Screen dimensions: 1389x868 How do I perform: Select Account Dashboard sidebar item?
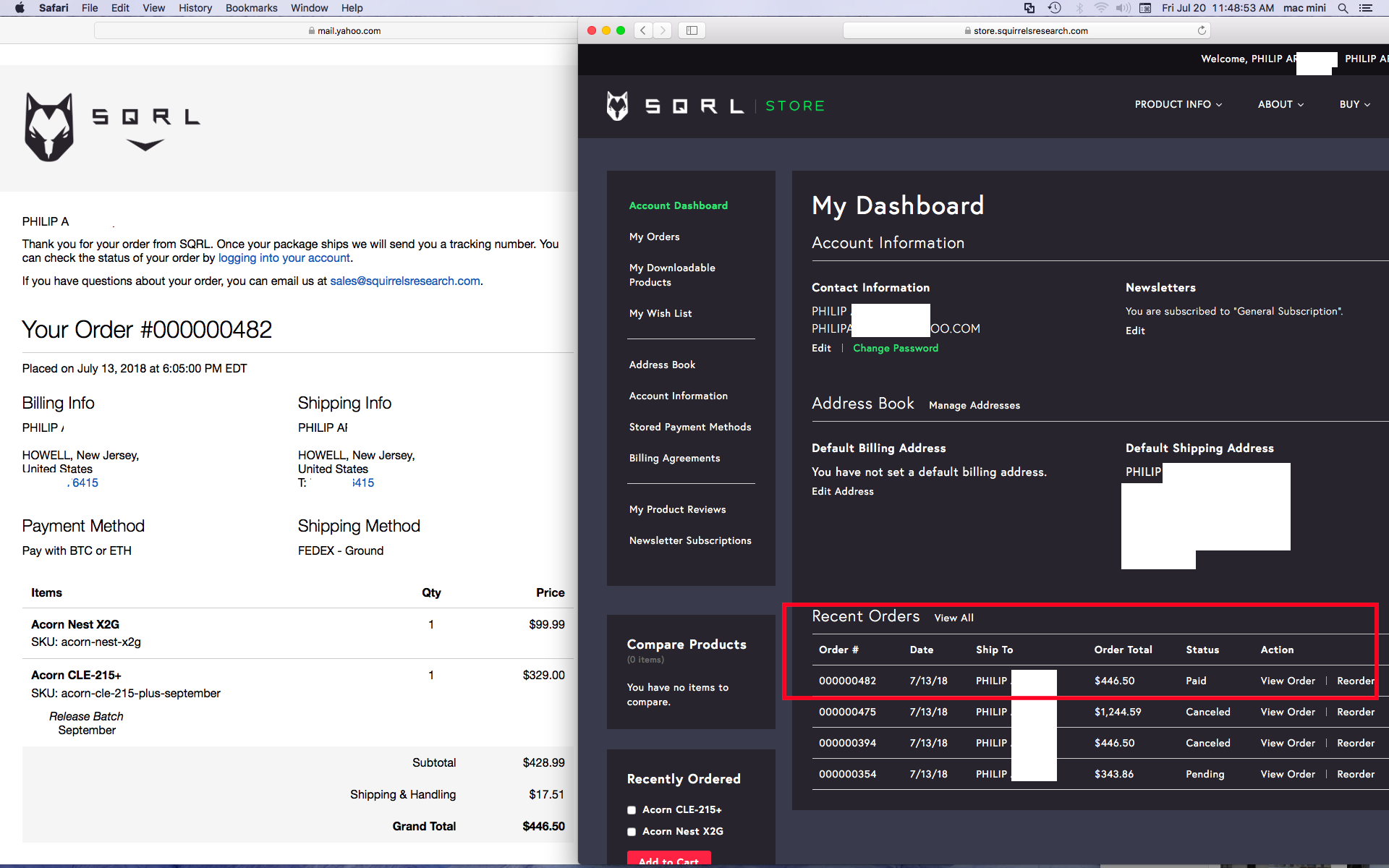coord(679,205)
